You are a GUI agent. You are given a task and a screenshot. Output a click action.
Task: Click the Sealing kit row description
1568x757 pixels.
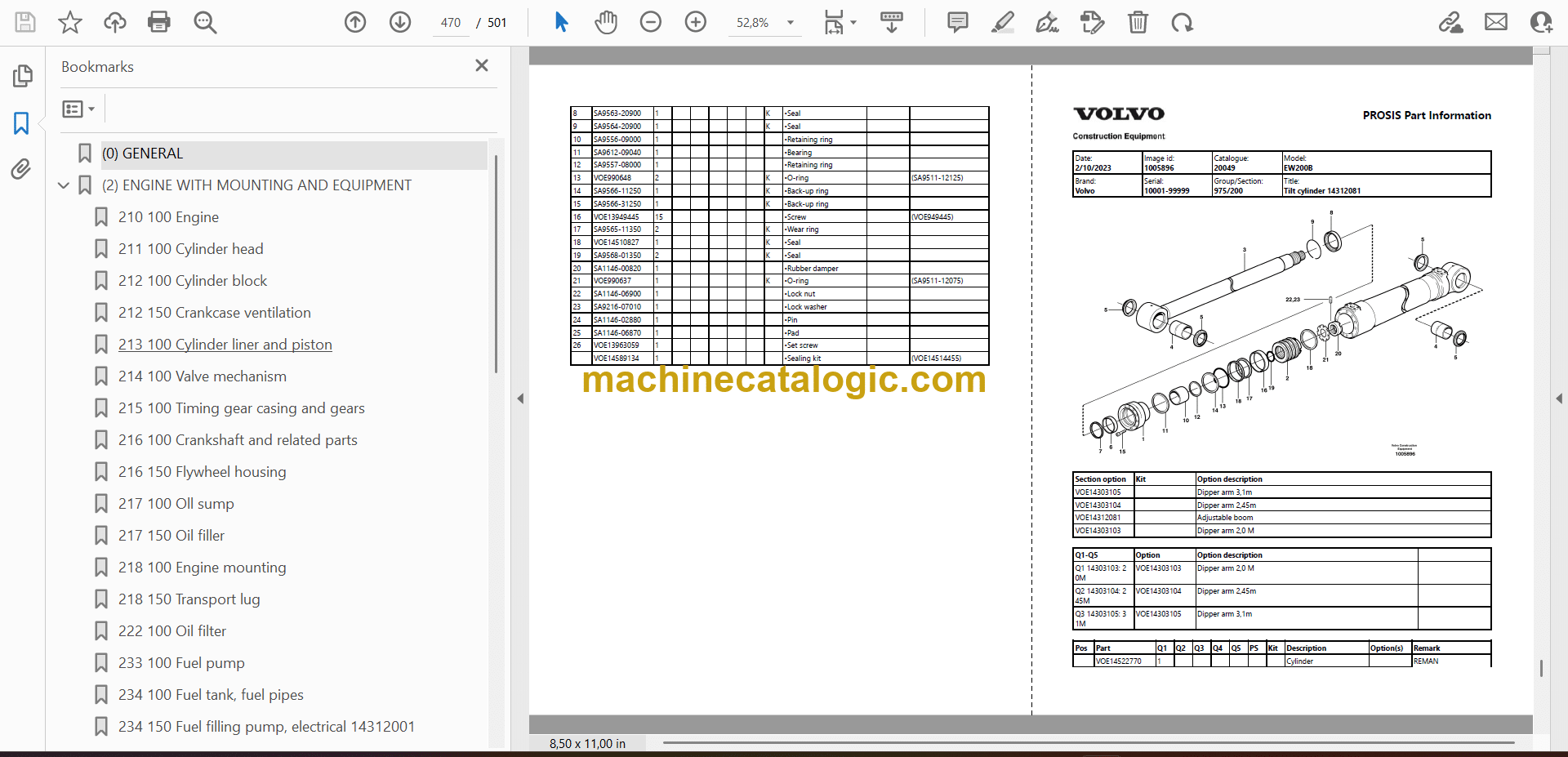803,358
